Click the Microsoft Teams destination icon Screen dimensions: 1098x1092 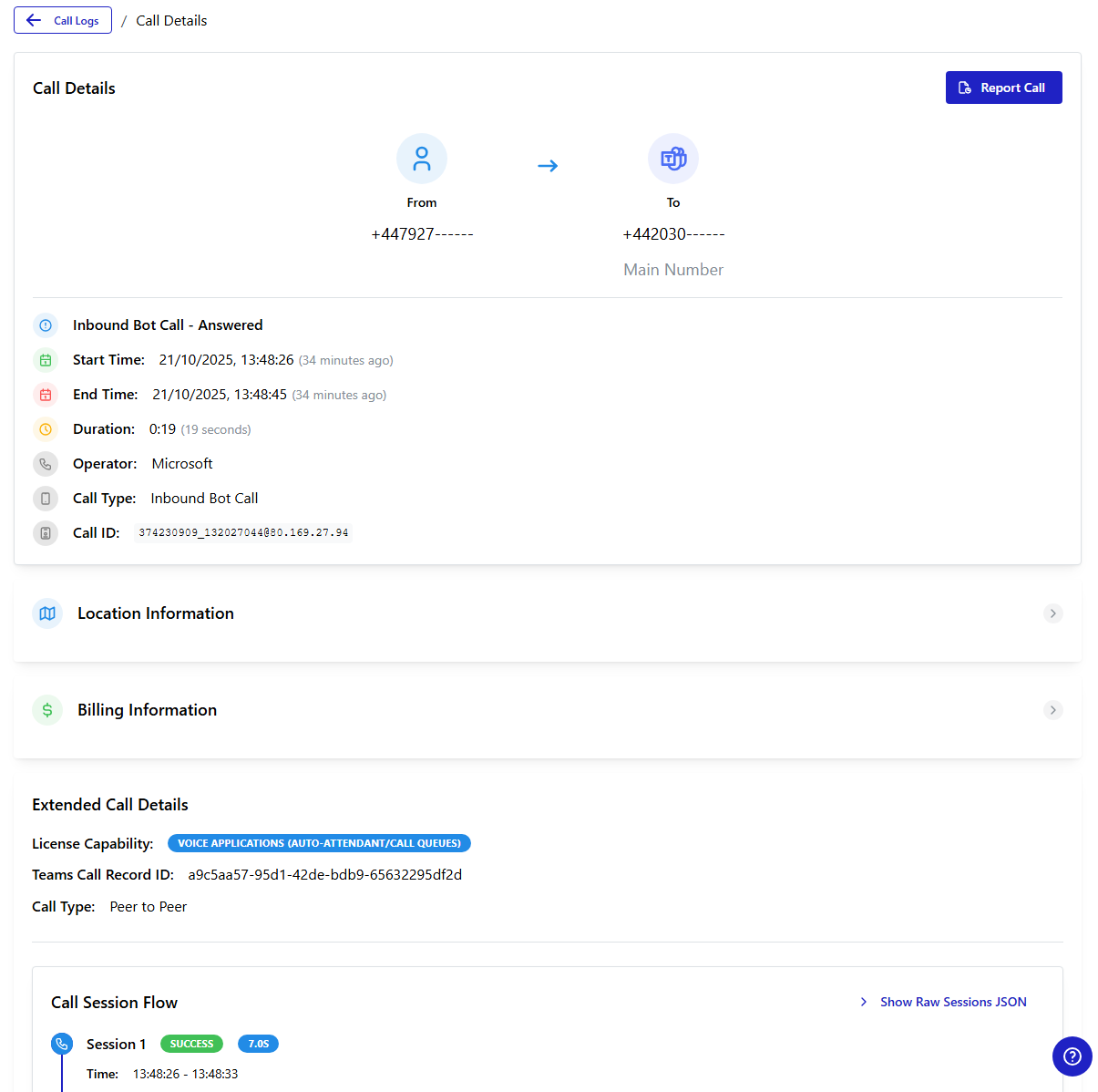[x=673, y=159]
